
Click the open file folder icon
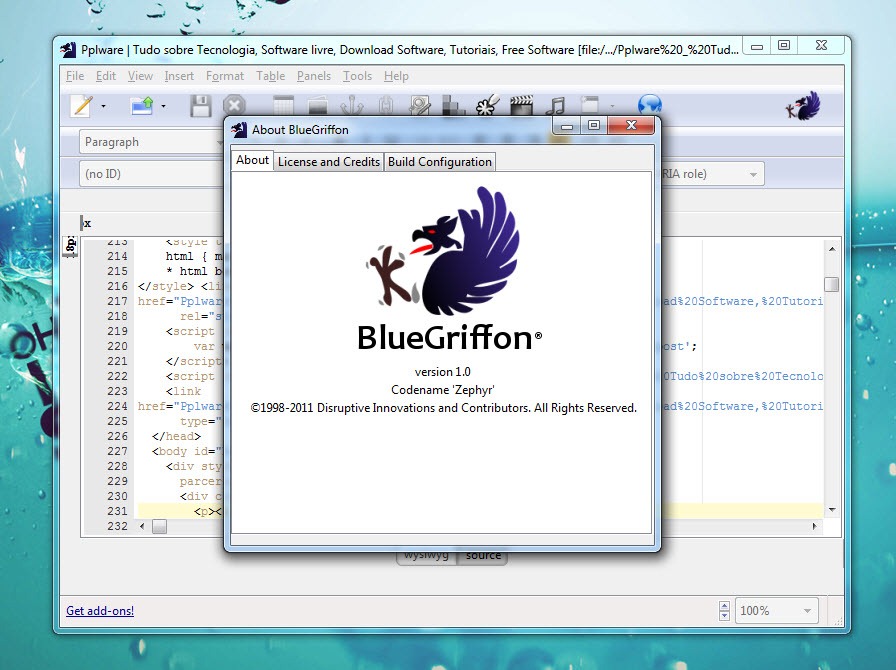[142, 106]
